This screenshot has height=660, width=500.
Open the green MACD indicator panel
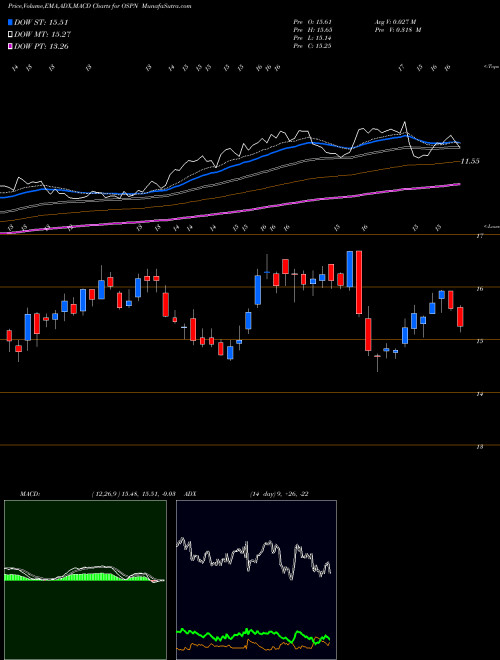coord(85,580)
